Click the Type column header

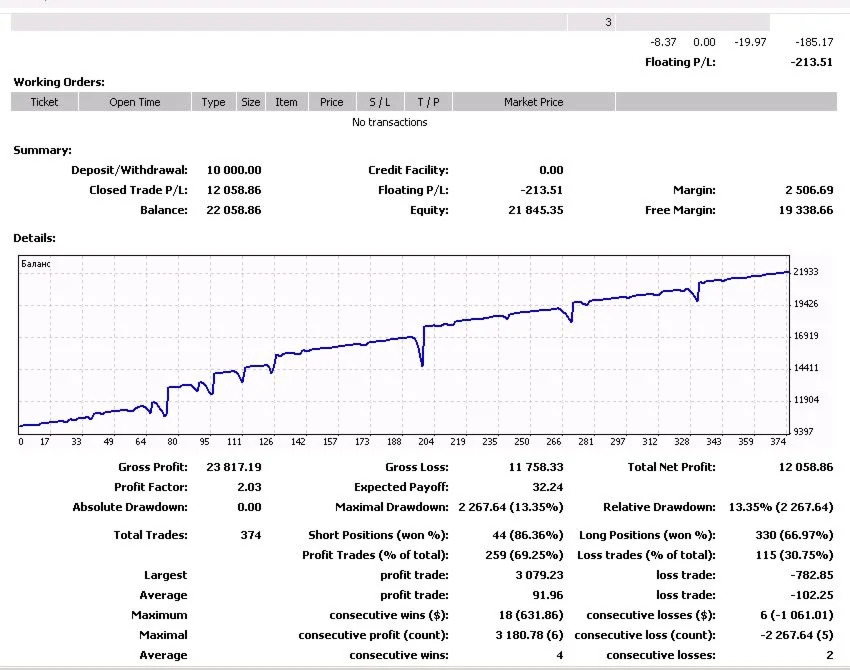pos(213,102)
